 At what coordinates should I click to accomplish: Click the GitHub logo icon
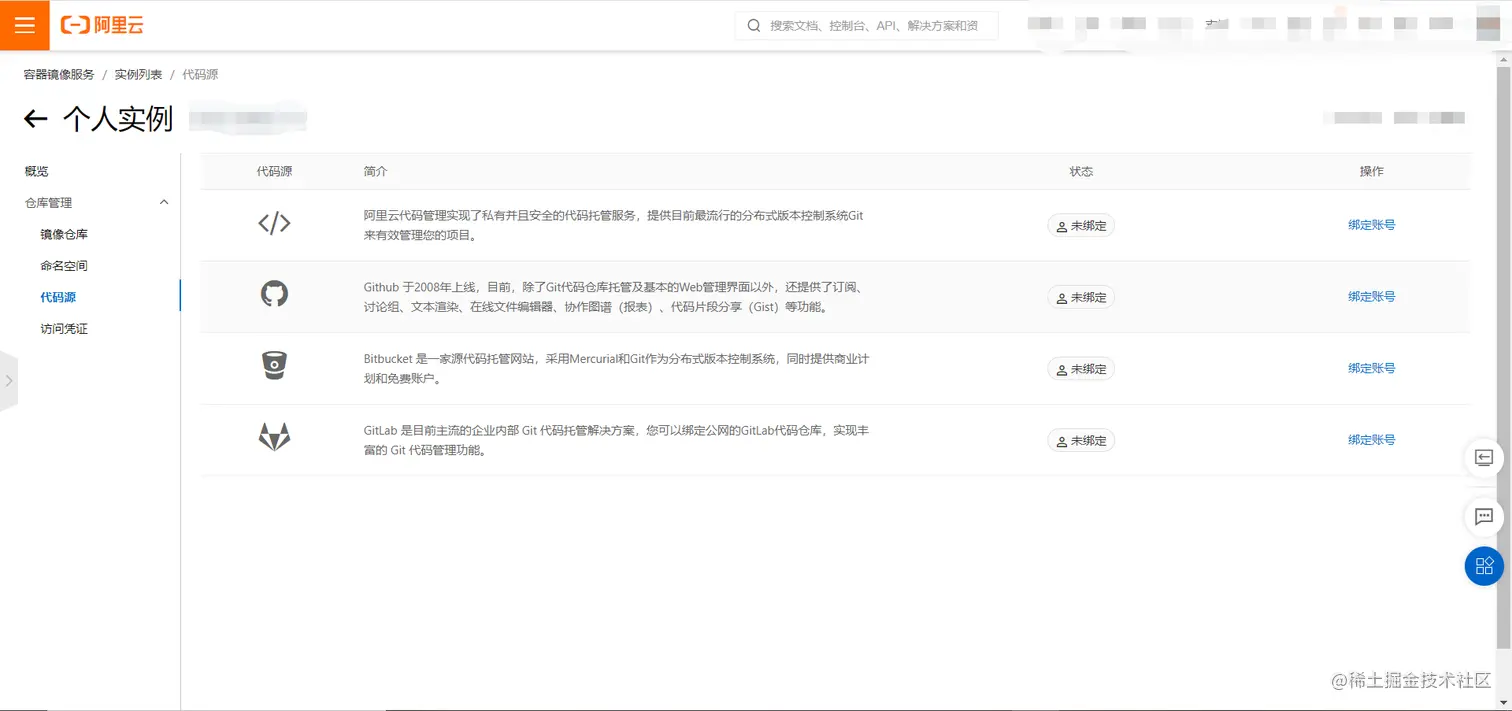coord(274,293)
